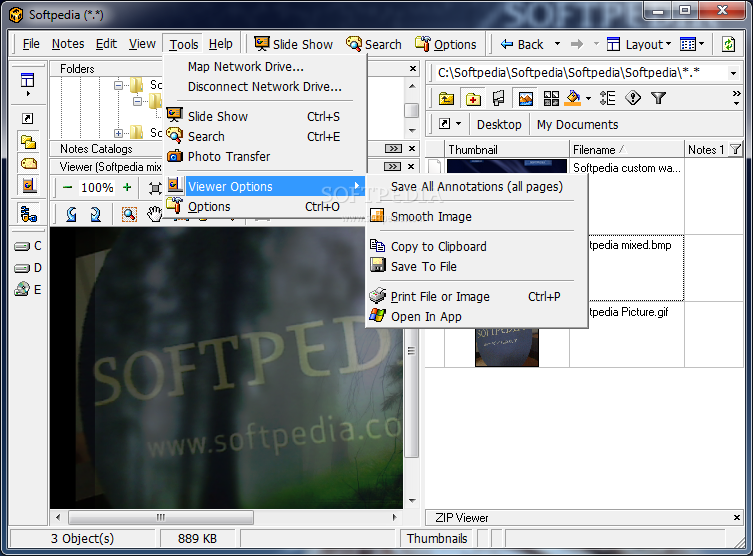Go Back using toolbar arrow

pos(522,44)
